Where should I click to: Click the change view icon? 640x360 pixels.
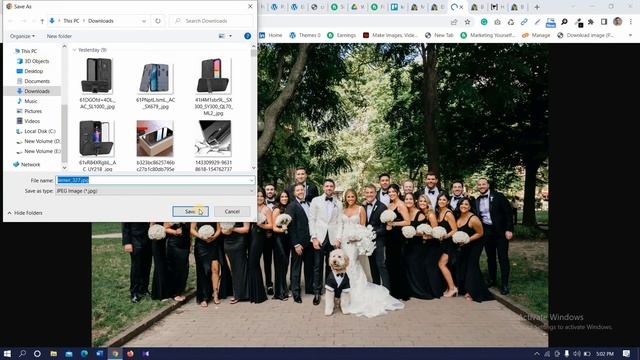(222, 36)
